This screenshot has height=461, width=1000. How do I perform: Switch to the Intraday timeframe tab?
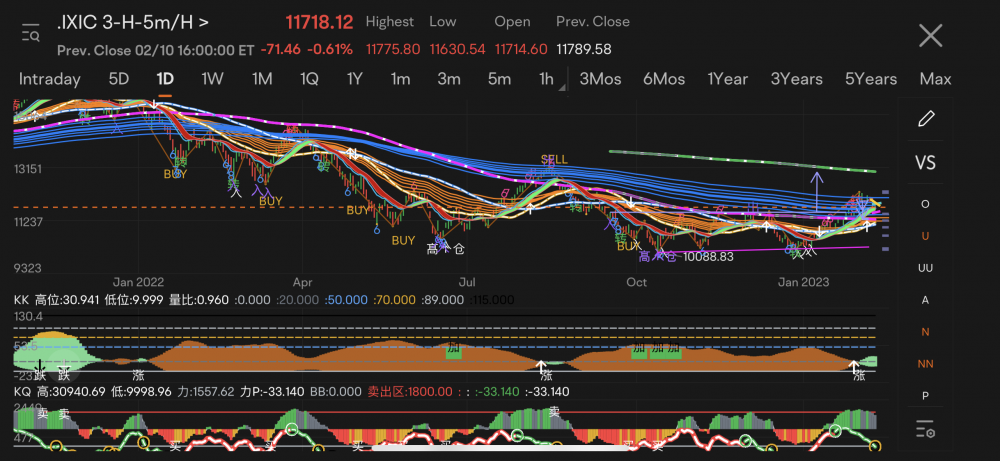49,79
